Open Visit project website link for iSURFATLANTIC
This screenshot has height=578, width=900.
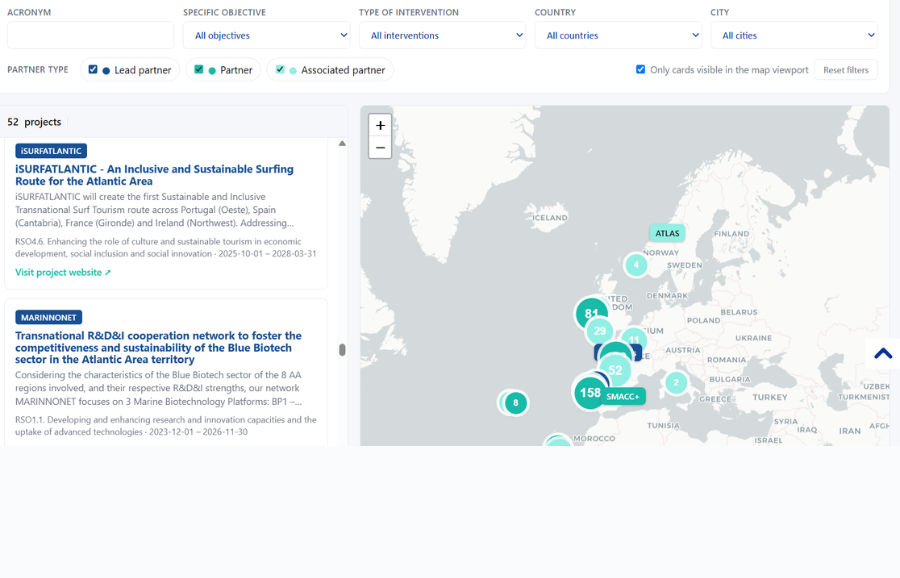click(x=63, y=272)
